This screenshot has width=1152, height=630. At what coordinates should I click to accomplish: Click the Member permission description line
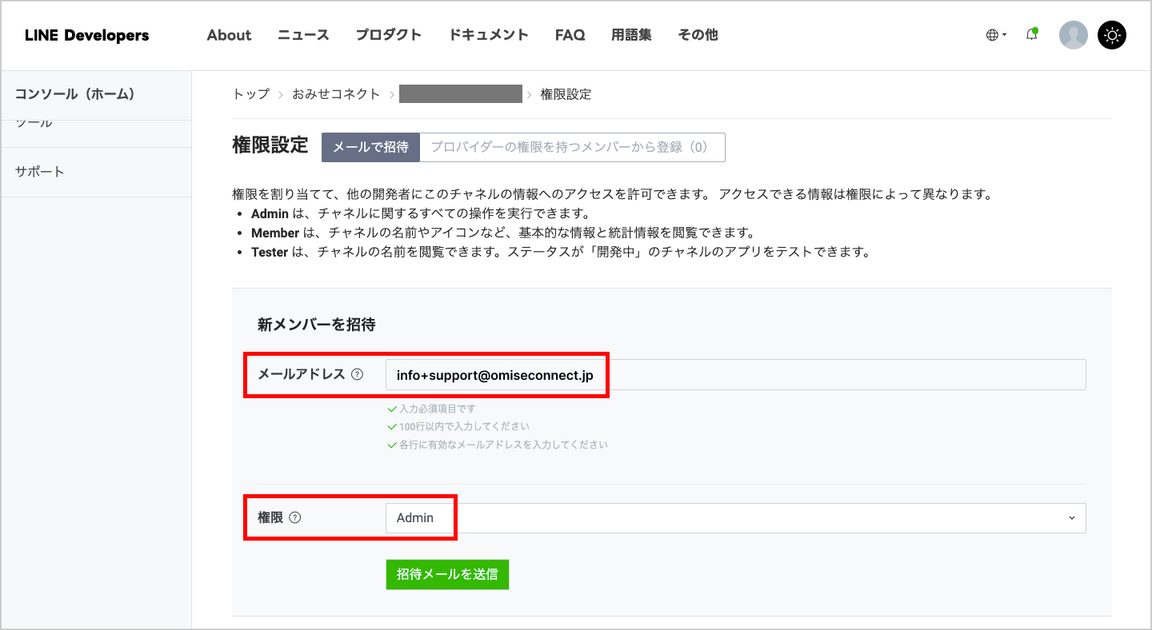503,233
